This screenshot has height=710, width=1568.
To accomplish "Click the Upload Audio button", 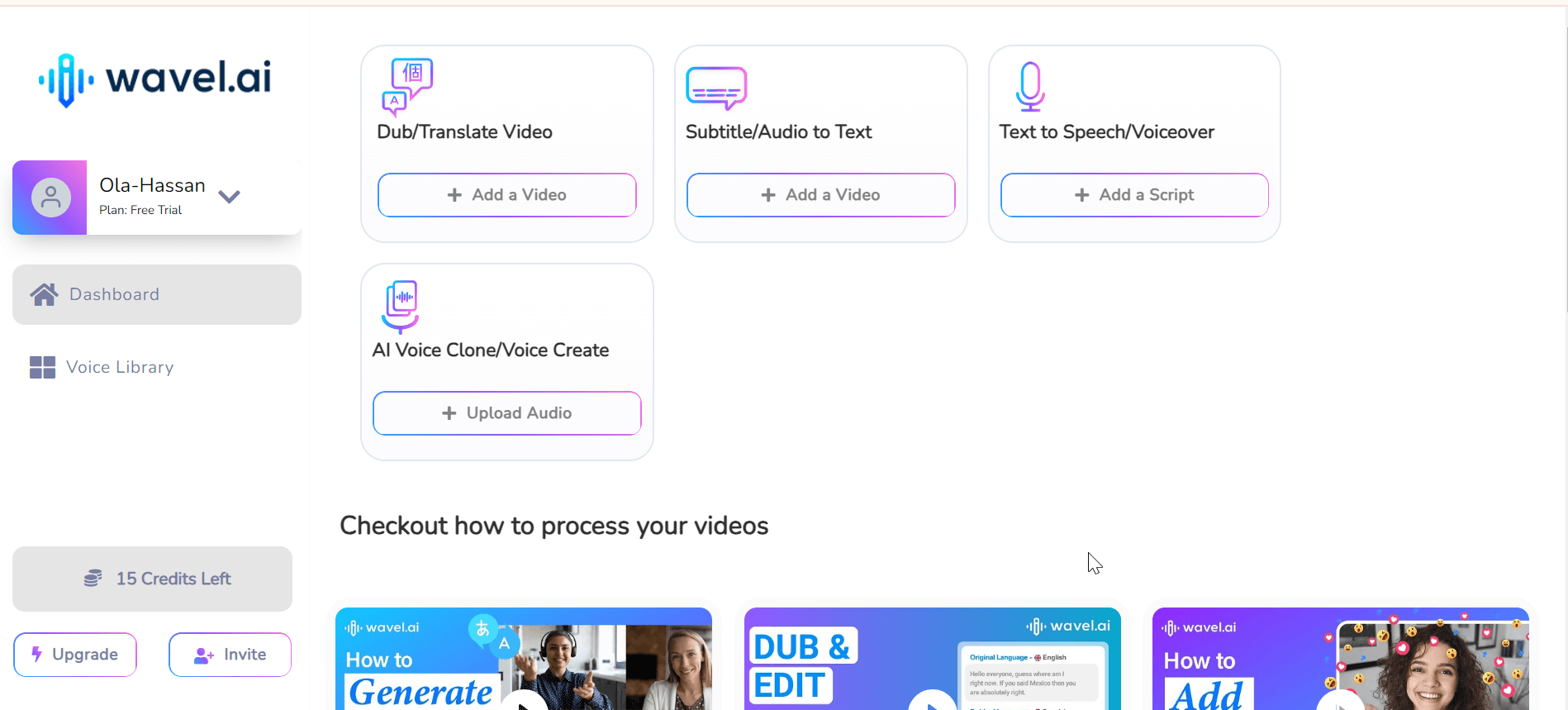I will (x=507, y=413).
